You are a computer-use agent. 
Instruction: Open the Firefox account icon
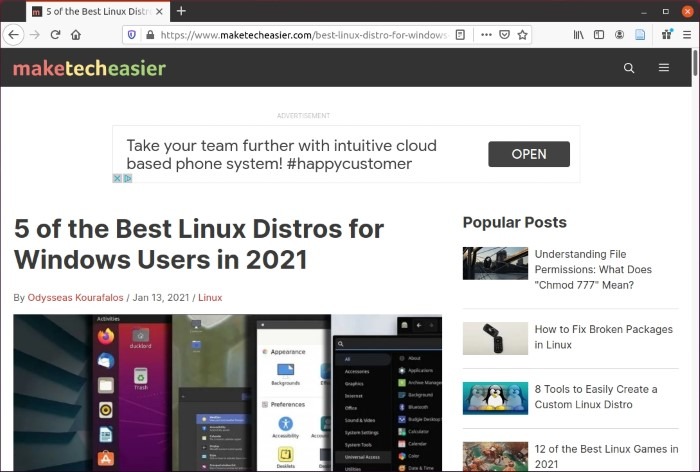620,34
